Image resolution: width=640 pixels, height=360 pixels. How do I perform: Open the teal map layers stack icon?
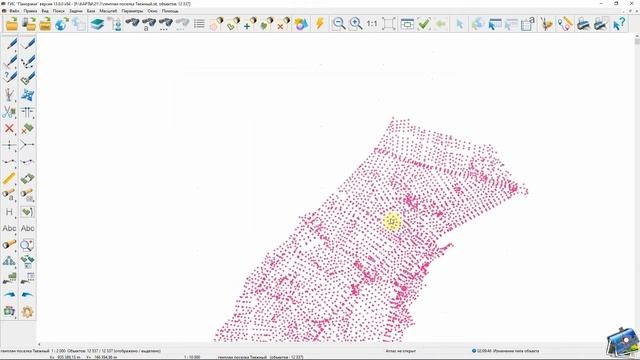click(97, 24)
